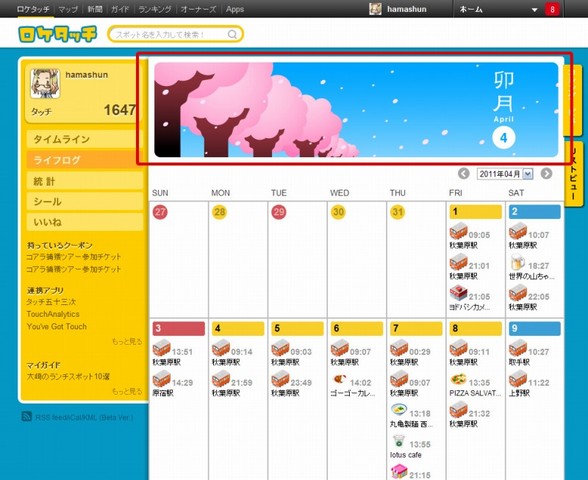
Task: Click hamashun profile avatar in sidebar
Action: [x=45, y=83]
